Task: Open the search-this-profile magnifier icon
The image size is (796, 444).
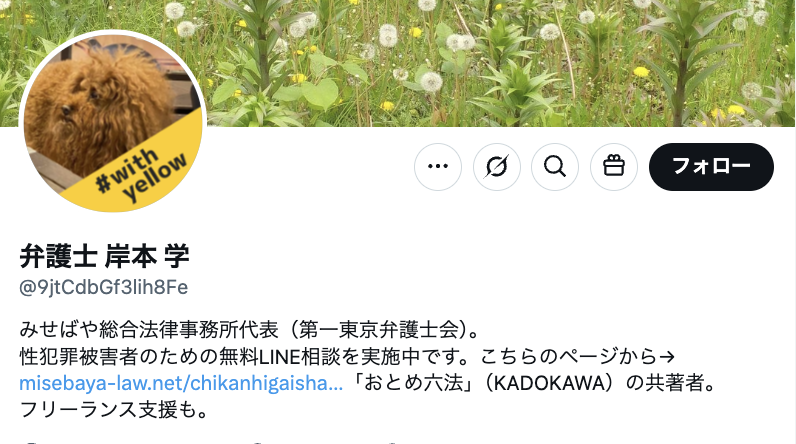Action: tap(555, 166)
